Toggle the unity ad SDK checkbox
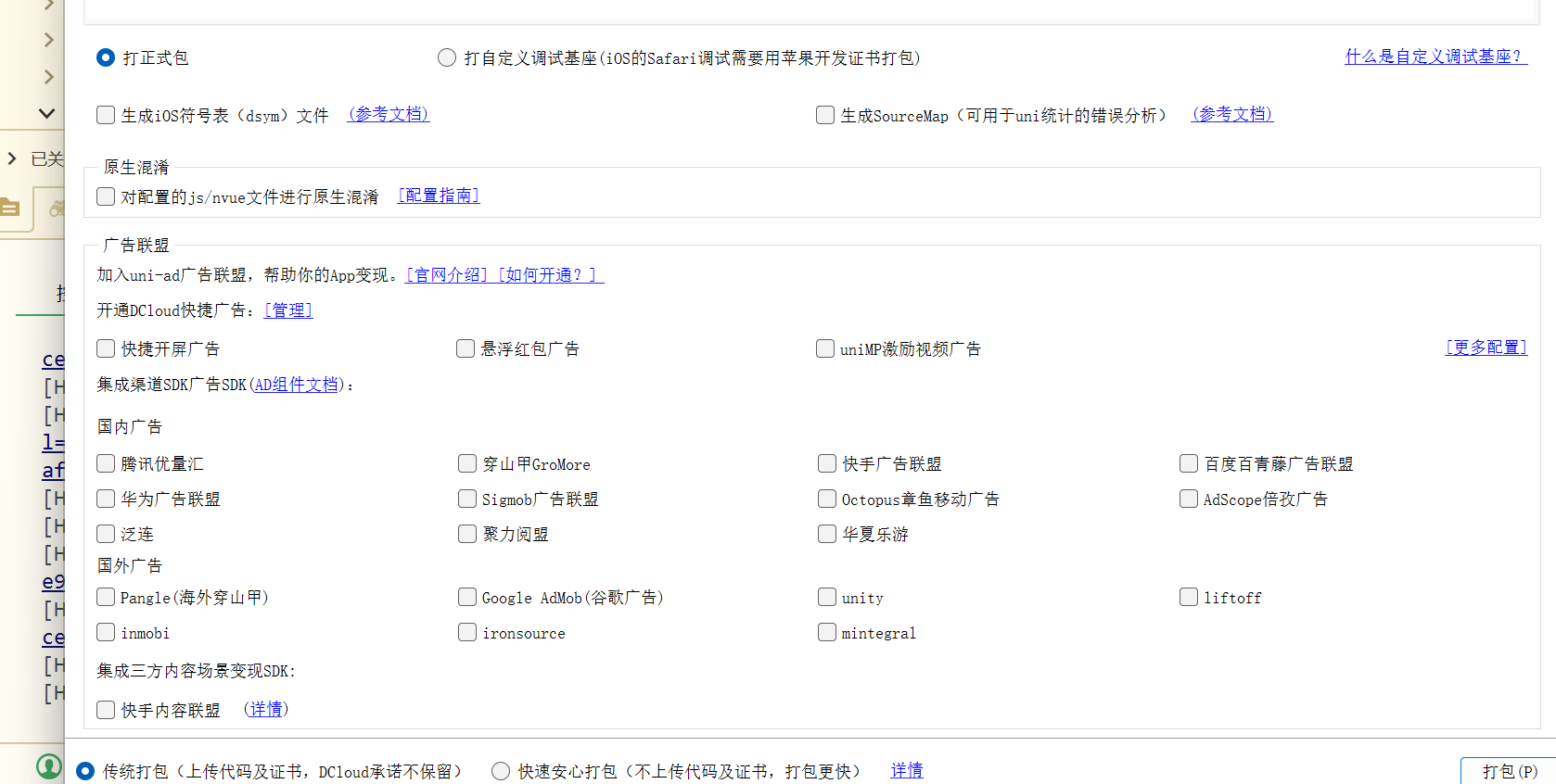Viewport: 1556px width, 784px height. [827, 598]
